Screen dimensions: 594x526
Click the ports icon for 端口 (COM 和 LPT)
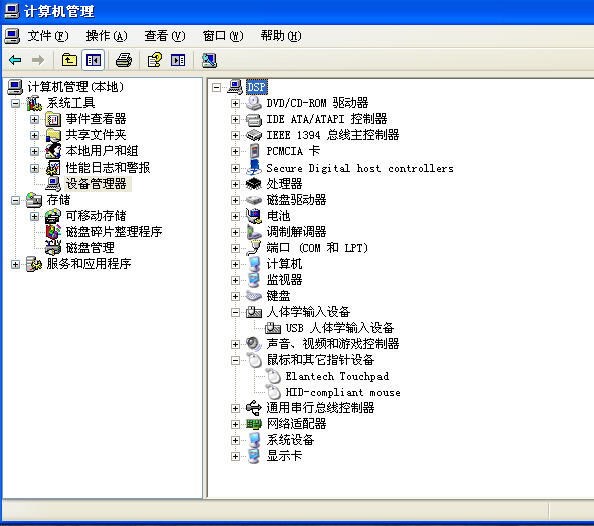coord(253,248)
